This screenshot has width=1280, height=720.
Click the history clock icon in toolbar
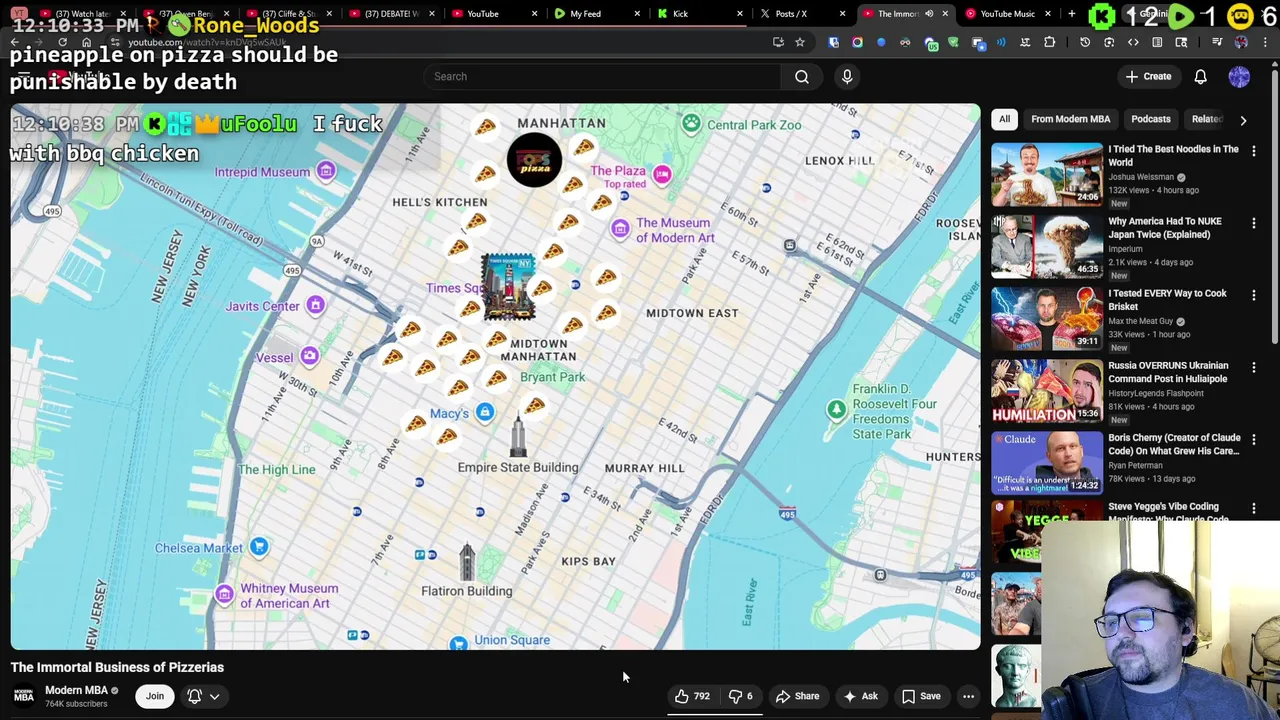click(x=1085, y=42)
